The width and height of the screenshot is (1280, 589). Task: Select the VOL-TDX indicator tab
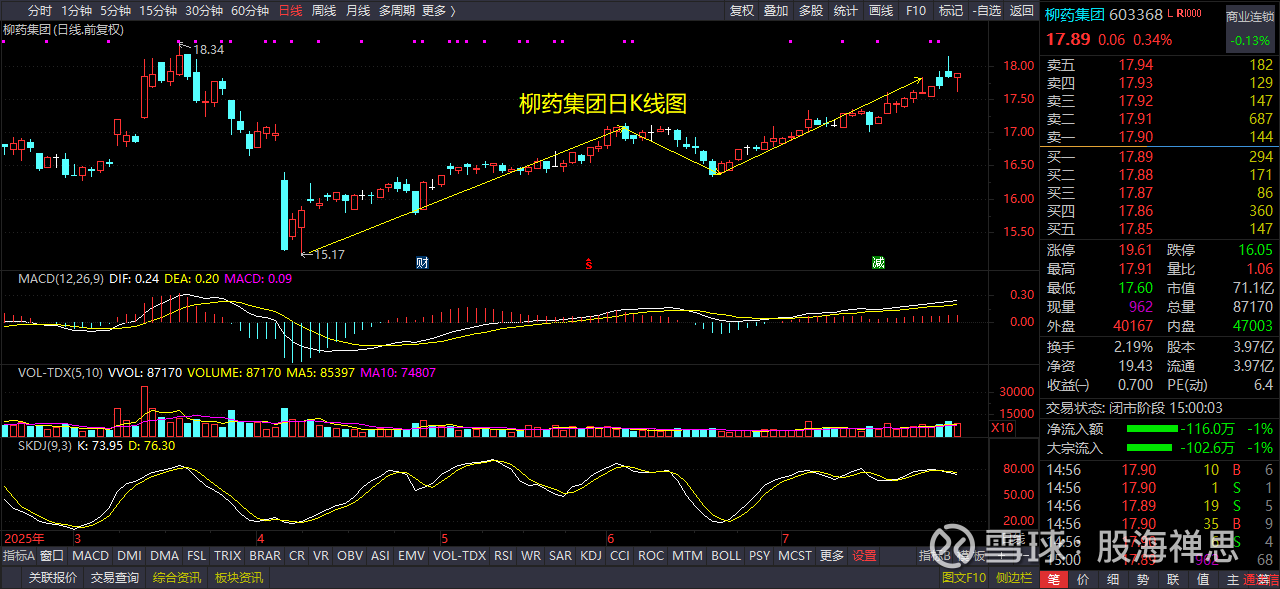[x=459, y=556]
